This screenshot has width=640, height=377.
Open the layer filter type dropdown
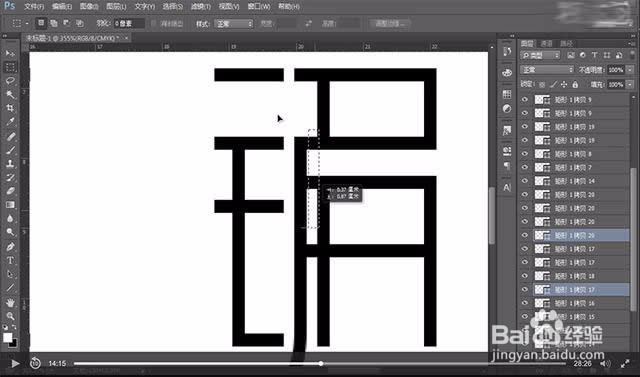[541, 55]
